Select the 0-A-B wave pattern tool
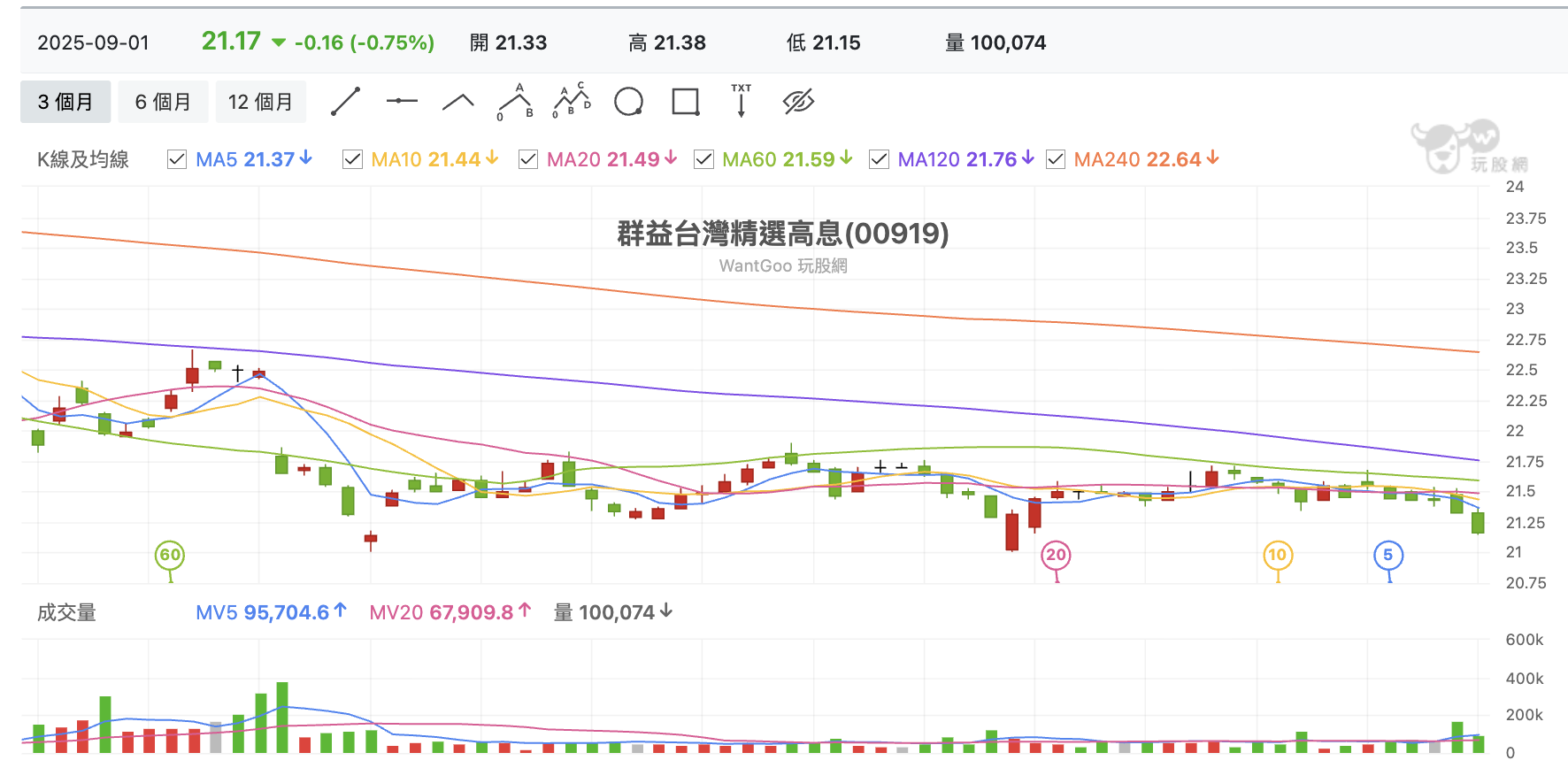Image resolution: width=1568 pixels, height=768 pixels. coord(515,102)
